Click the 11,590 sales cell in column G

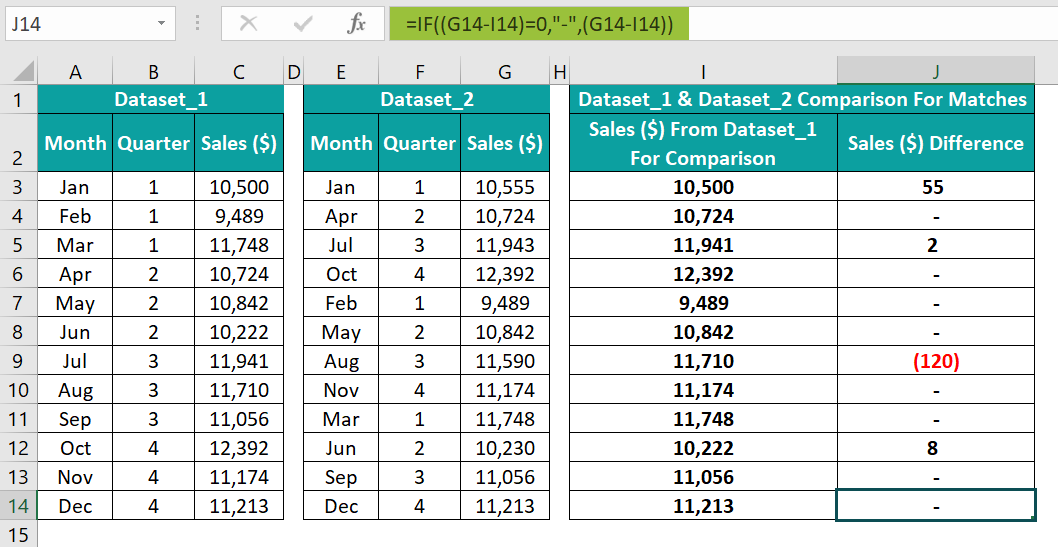tap(505, 360)
